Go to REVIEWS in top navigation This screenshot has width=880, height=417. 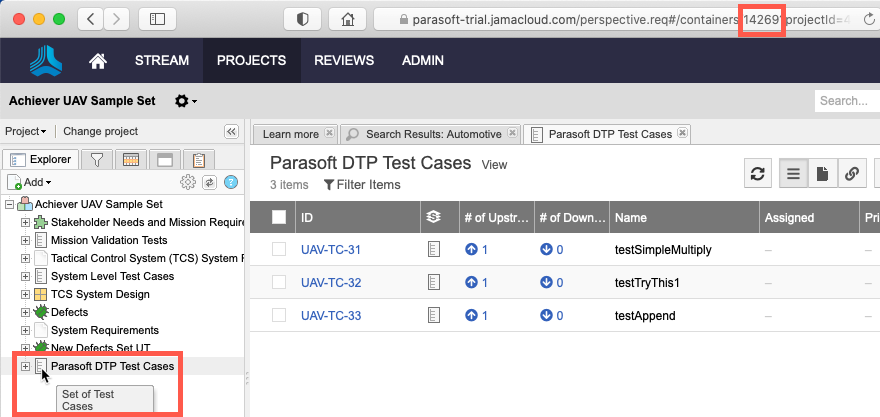point(344,61)
